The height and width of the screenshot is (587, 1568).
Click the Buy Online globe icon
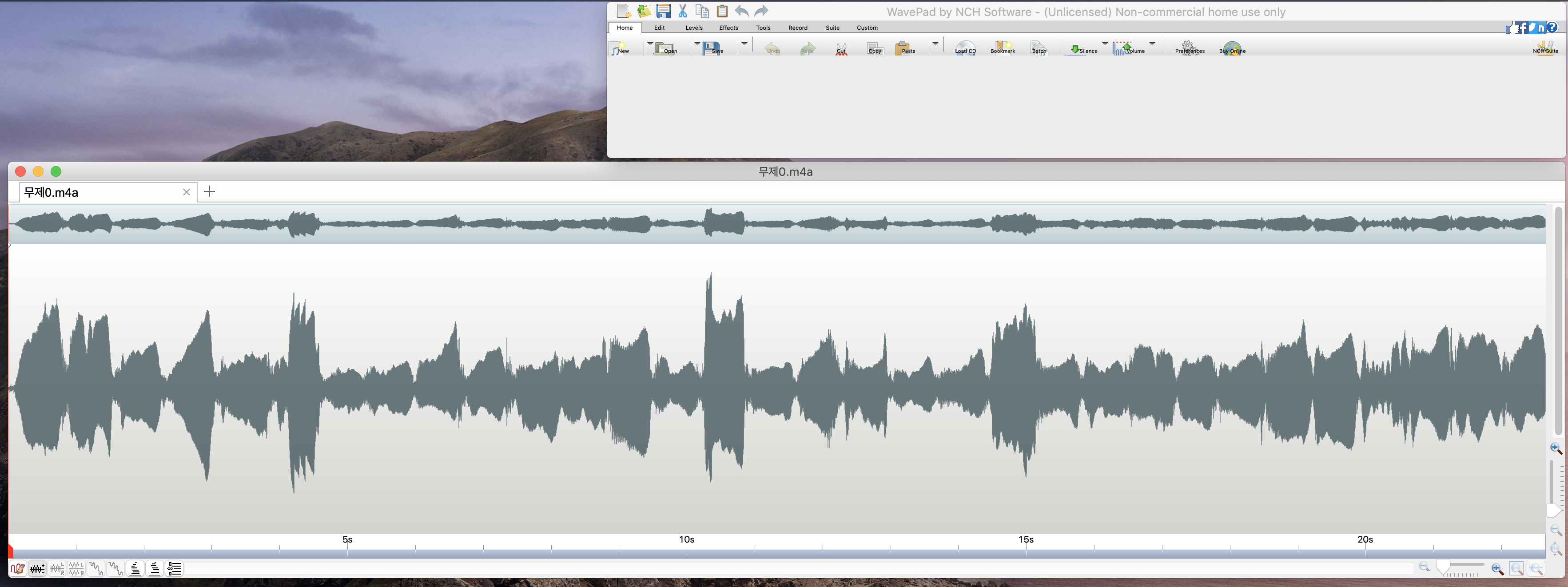point(1231,48)
